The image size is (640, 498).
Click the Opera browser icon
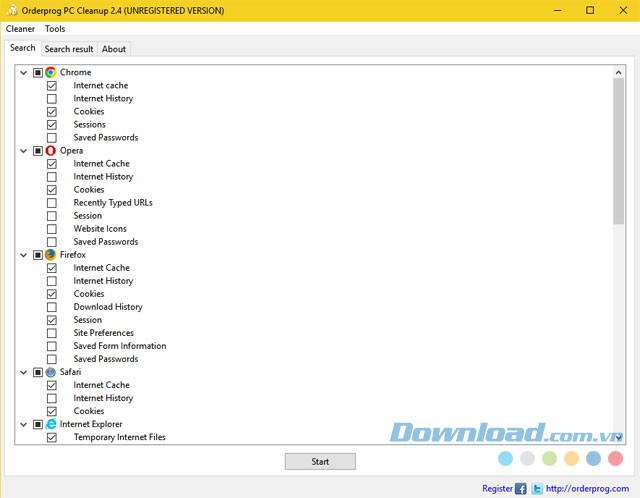coord(51,151)
